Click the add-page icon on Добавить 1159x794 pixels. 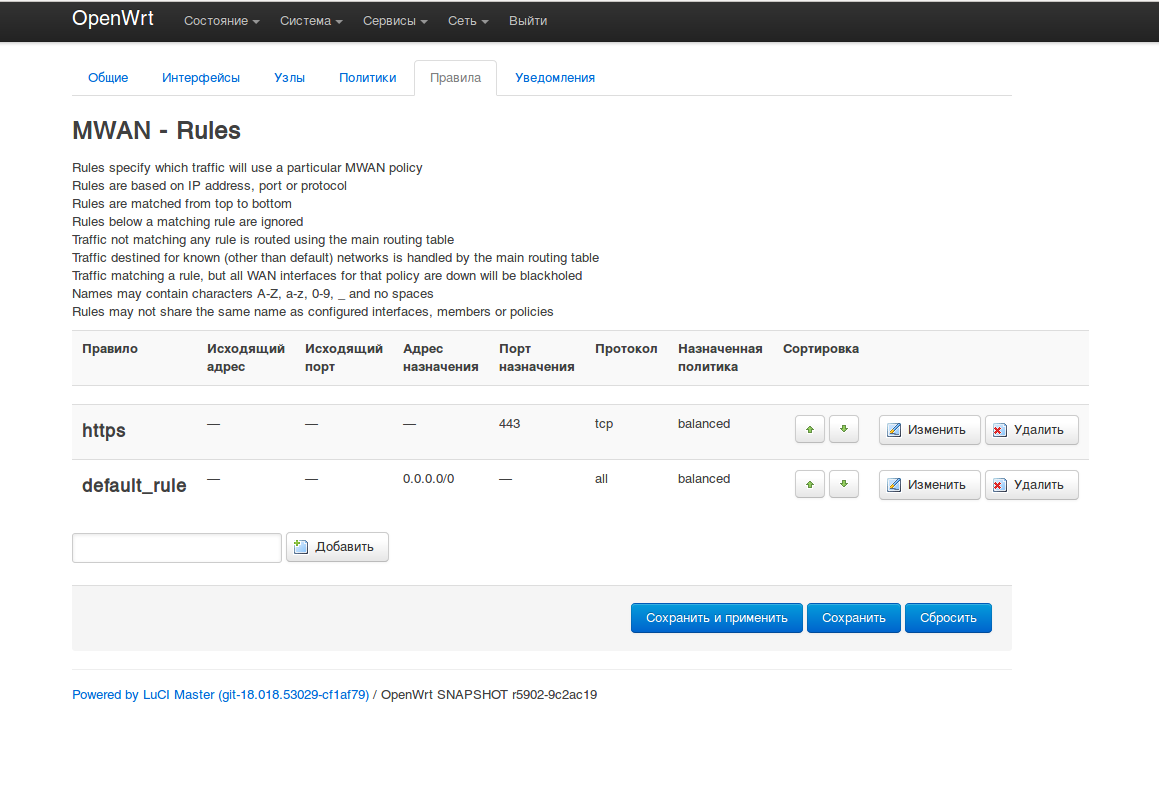(x=300, y=546)
